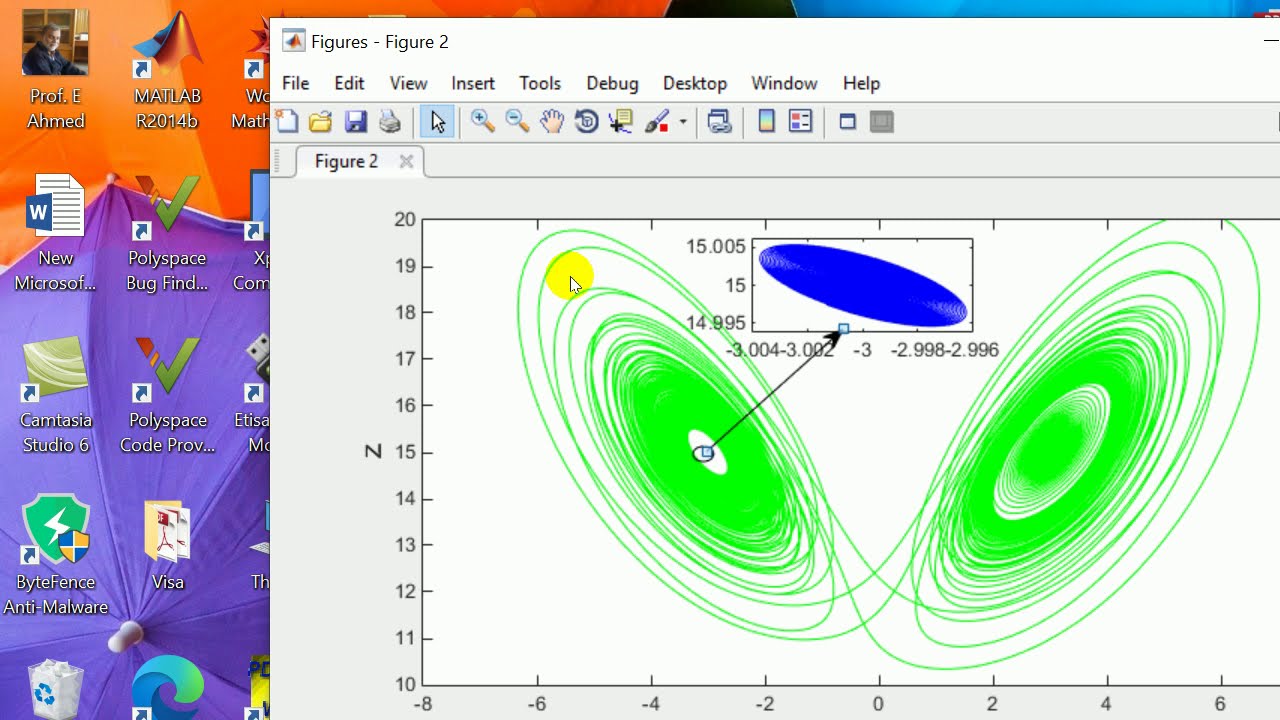
Task: Open the Prof. E Ahmed desktop icon
Action: pyautogui.click(x=56, y=70)
